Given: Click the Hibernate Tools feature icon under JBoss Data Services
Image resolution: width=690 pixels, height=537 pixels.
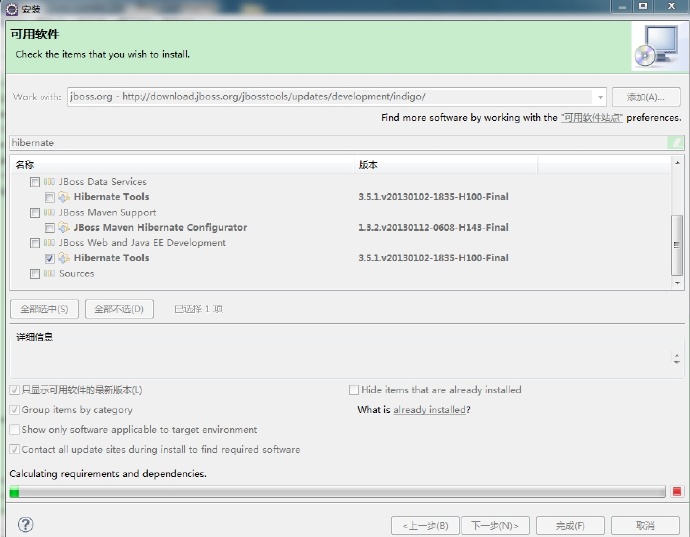Looking at the screenshot, I should 64,197.
